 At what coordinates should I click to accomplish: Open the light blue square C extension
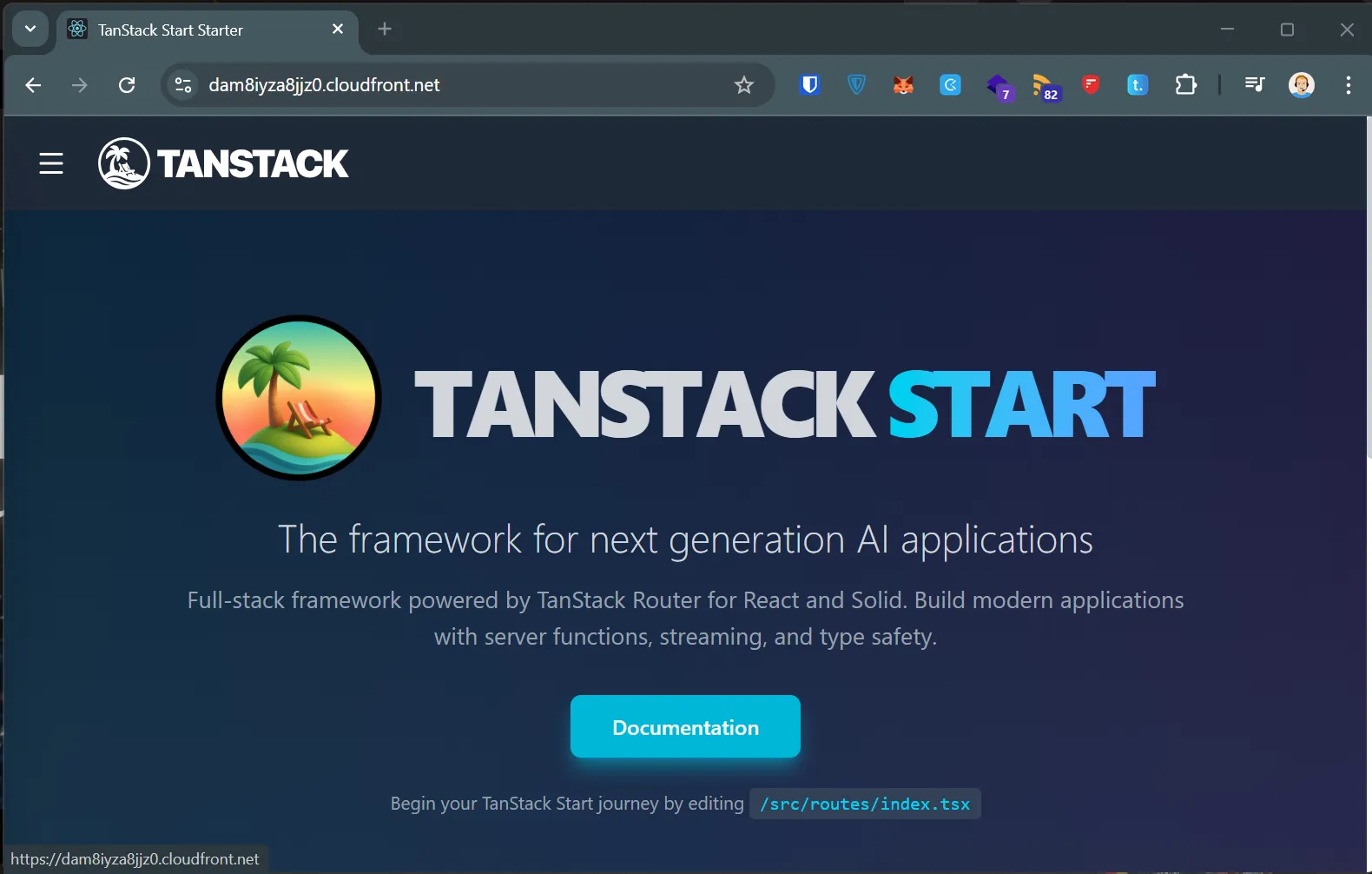(950, 85)
